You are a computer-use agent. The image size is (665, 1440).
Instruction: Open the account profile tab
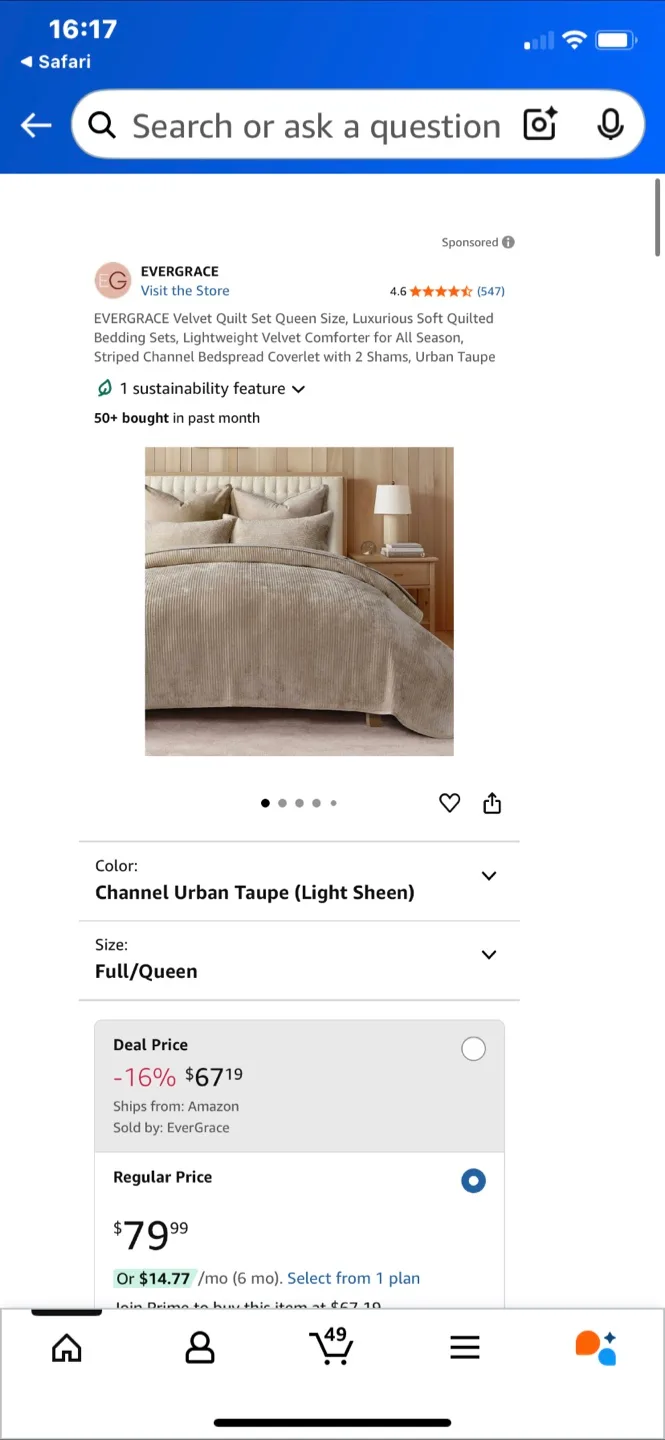point(200,1347)
